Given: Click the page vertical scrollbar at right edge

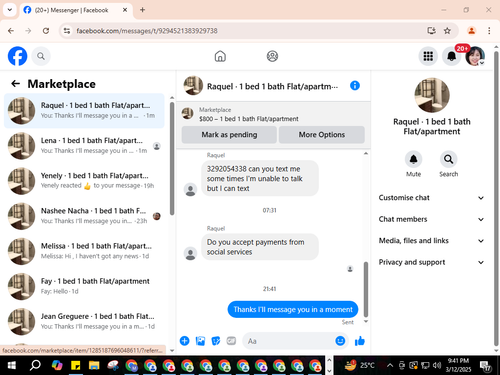Looking at the screenshot, I should pos(496,198).
